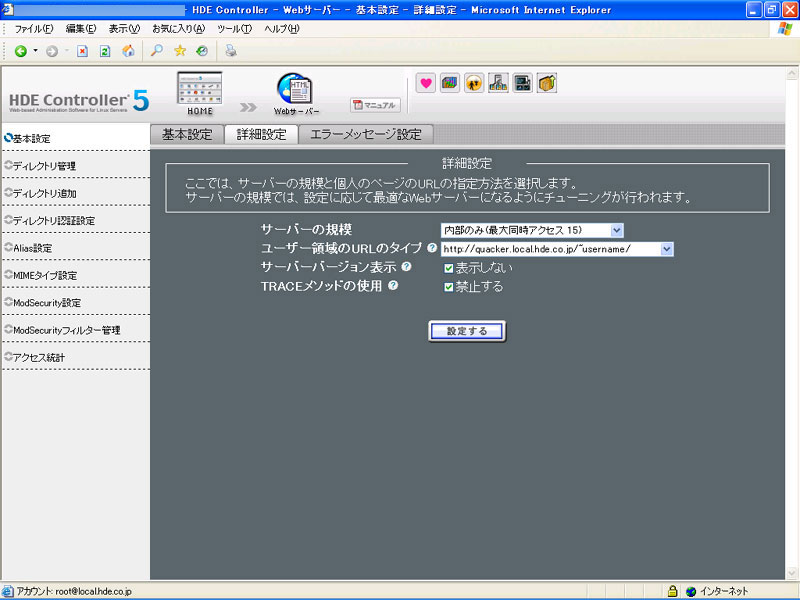The width and height of the screenshot is (800, 600).
Task: Click the IE Back arrow button
Action: 20,51
